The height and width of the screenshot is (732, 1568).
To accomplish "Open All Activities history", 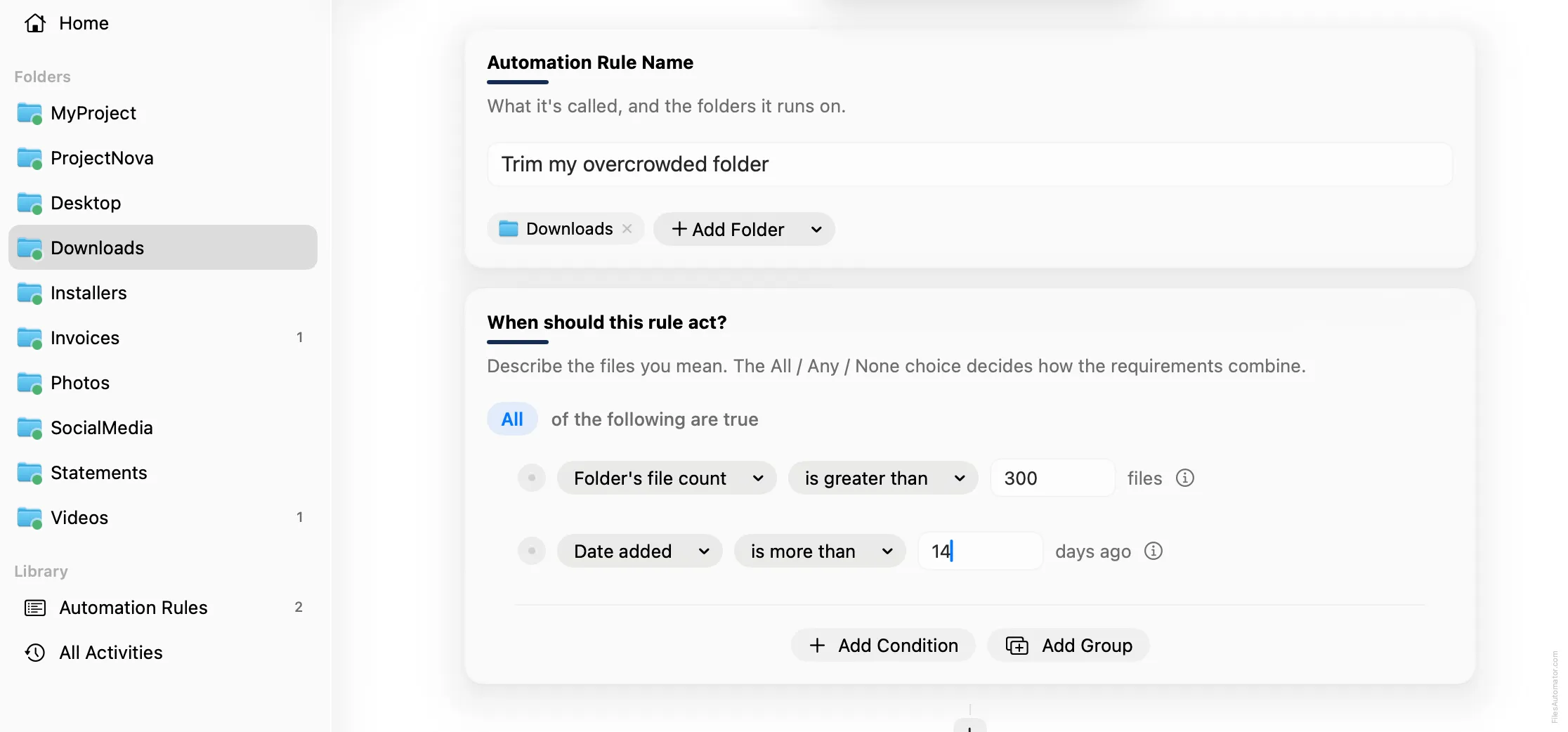I will click(162, 653).
